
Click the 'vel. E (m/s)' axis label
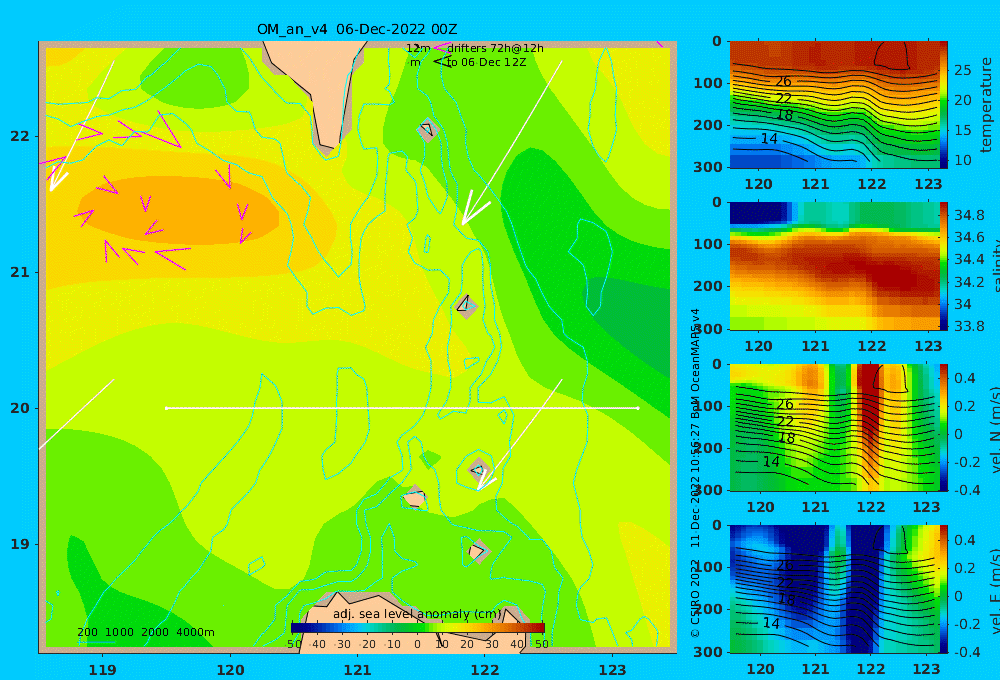click(994, 590)
